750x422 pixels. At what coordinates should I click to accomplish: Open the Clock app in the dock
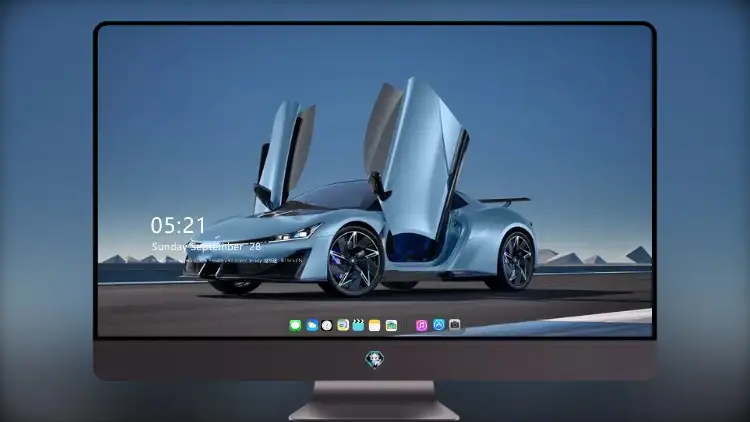327,325
